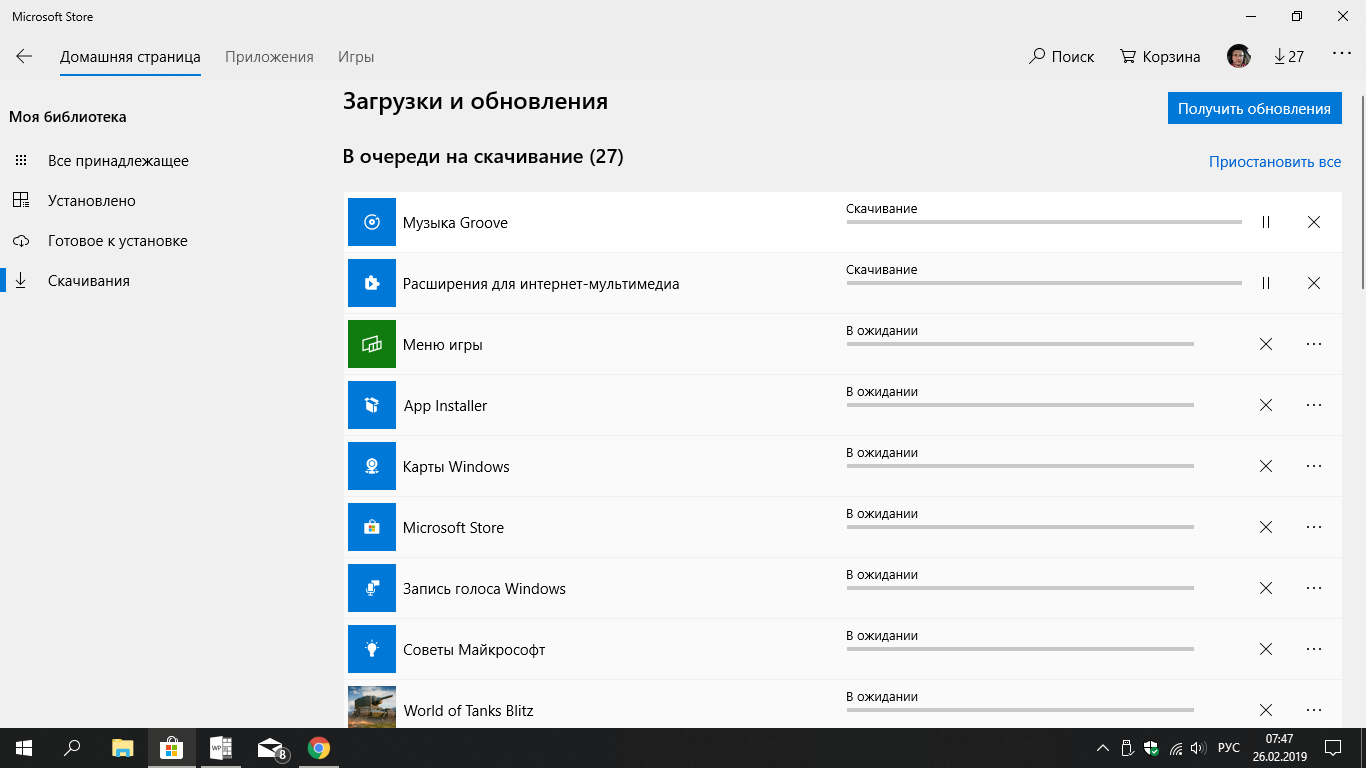Switch to Домашняя страница tab

130,57
